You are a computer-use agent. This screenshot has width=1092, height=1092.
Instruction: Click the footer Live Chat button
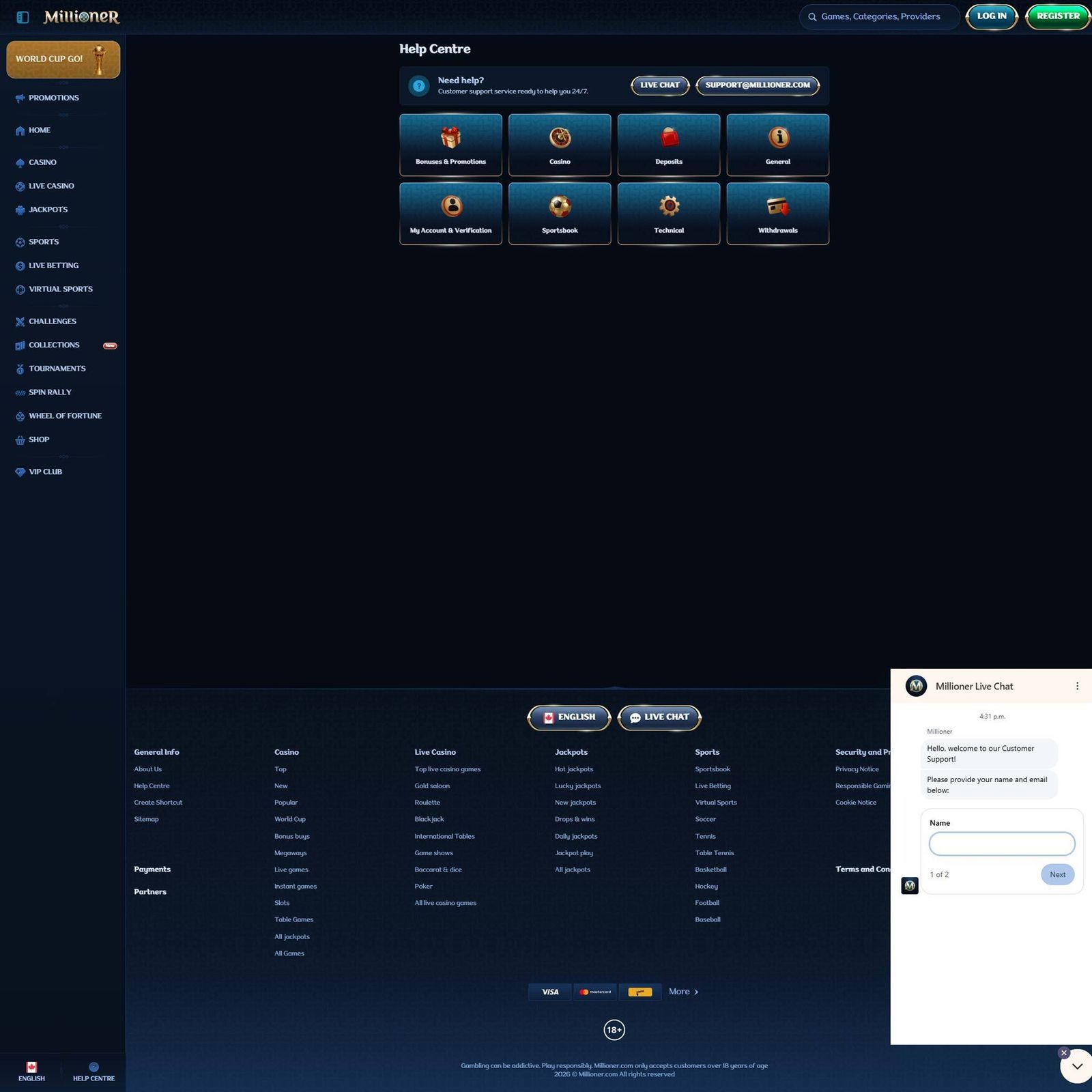click(x=659, y=717)
